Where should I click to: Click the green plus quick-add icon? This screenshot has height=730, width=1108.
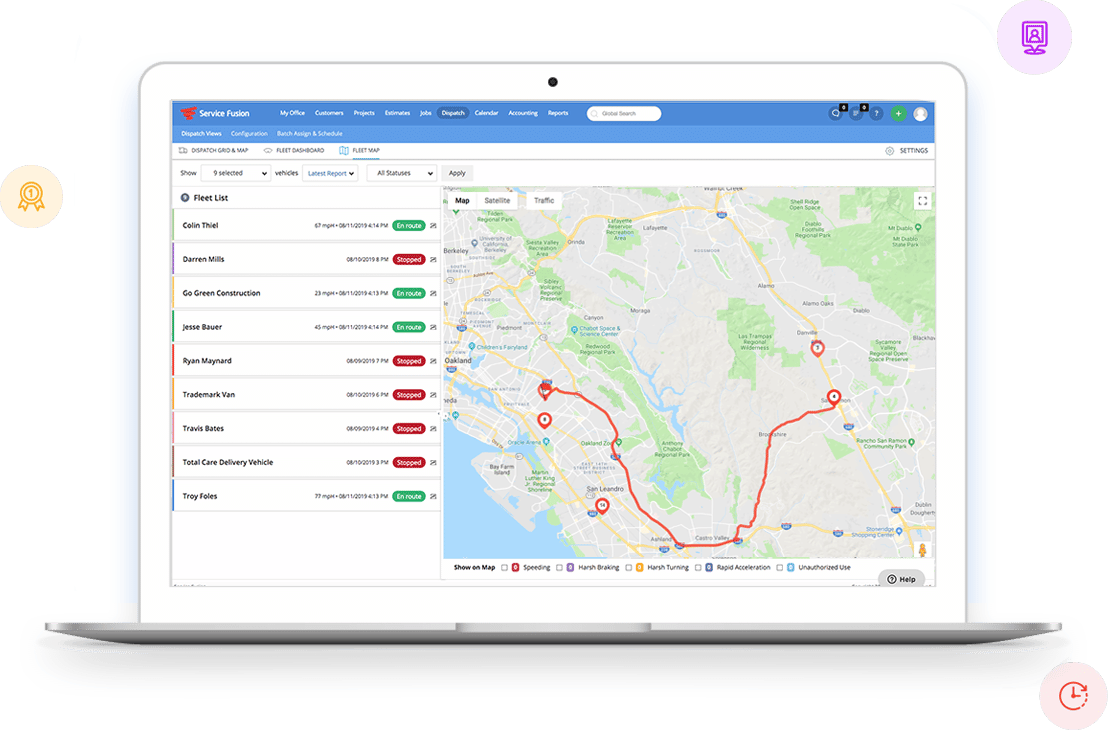pos(898,114)
